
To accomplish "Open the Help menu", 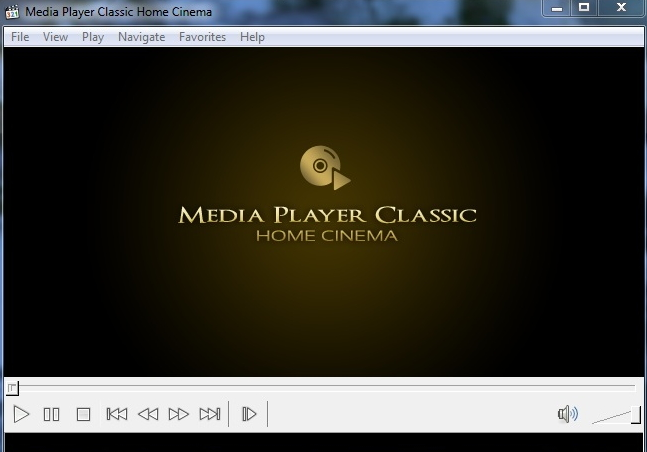I will click(252, 37).
